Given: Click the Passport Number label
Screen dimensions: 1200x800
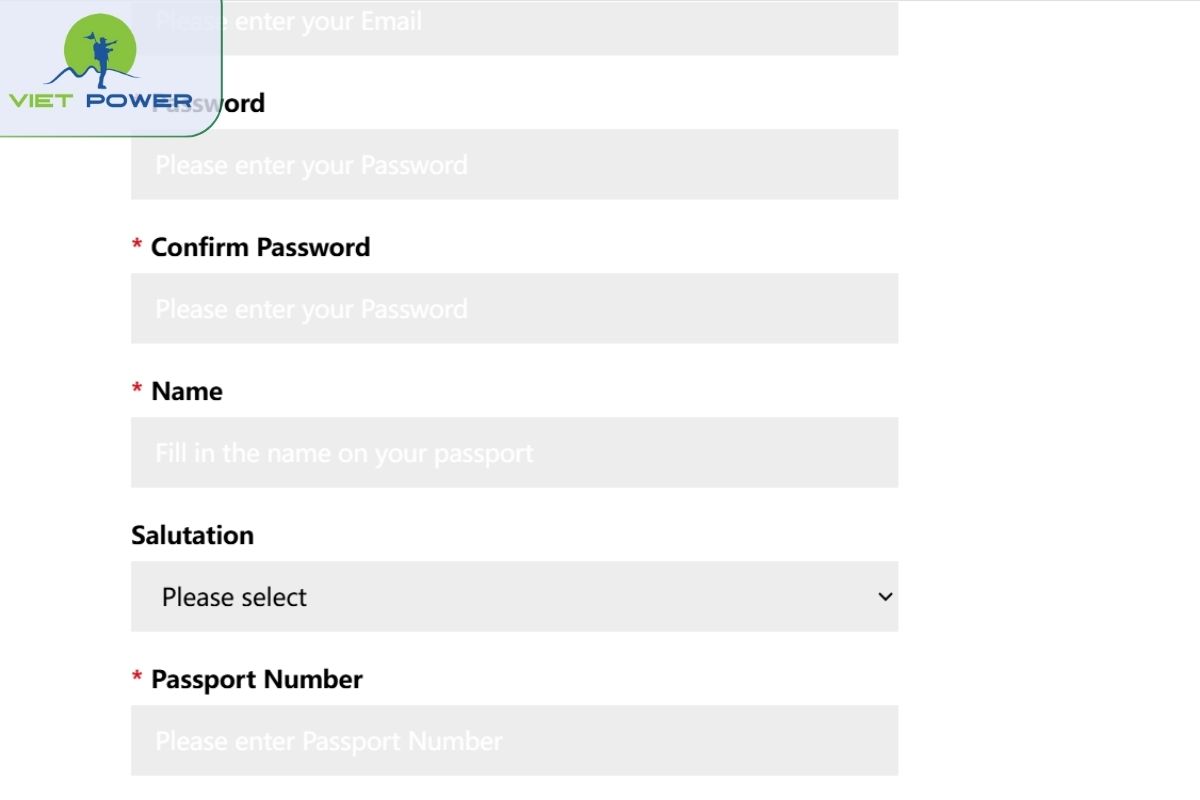Looking at the screenshot, I should (x=256, y=679).
